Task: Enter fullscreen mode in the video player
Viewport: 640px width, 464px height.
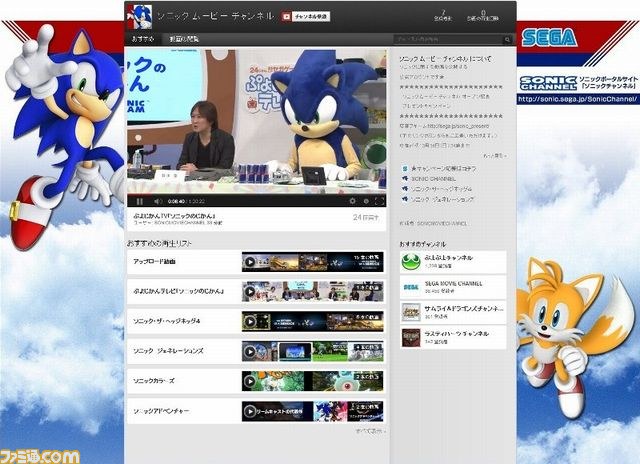Action: point(379,201)
